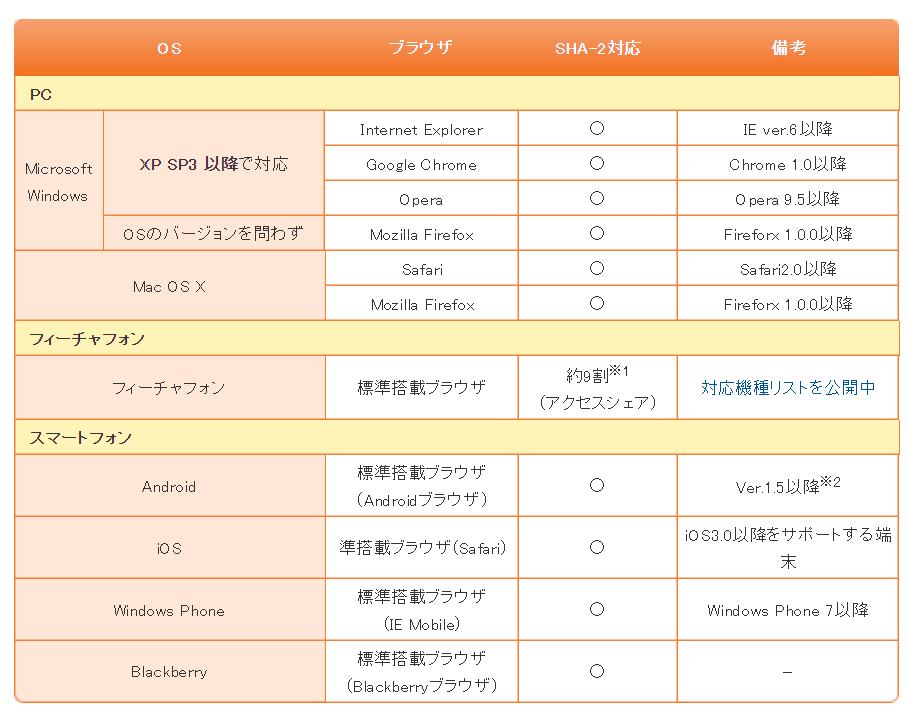Click the OS column header
Image resolution: width=908 pixels, height=715 pixels.
click(169, 48)
